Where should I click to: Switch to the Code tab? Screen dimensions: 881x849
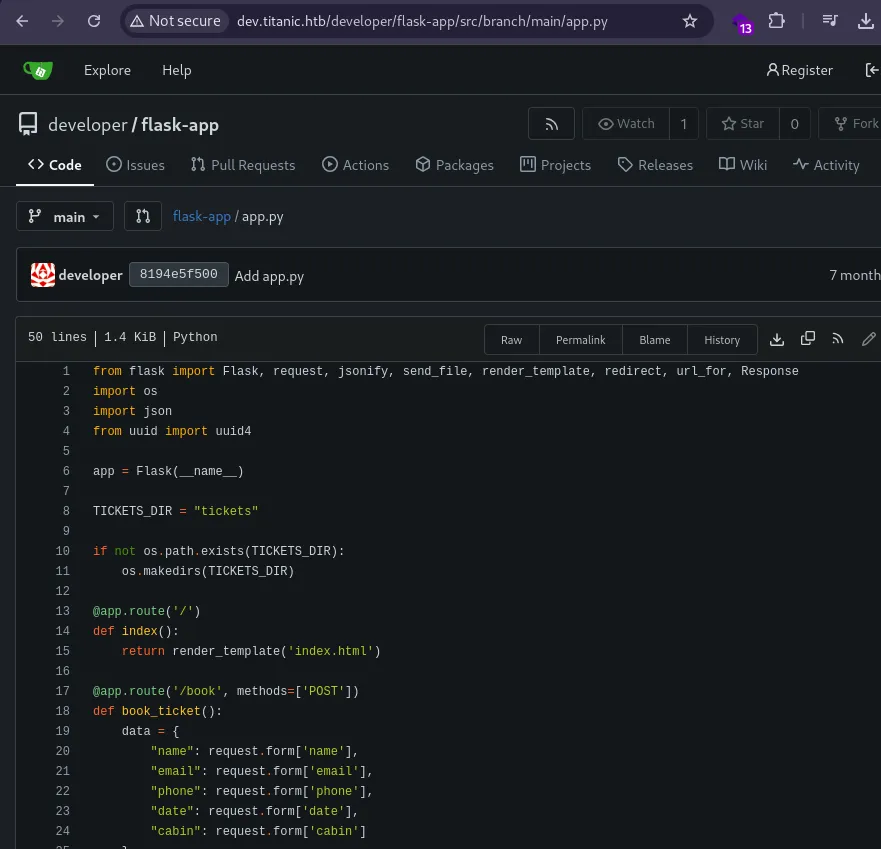click(x=55, y=165)
